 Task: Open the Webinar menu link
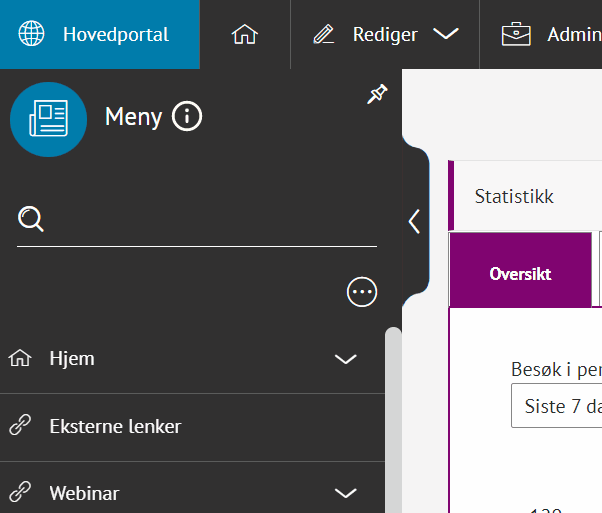pyautogui.click(x=84, y=493)
